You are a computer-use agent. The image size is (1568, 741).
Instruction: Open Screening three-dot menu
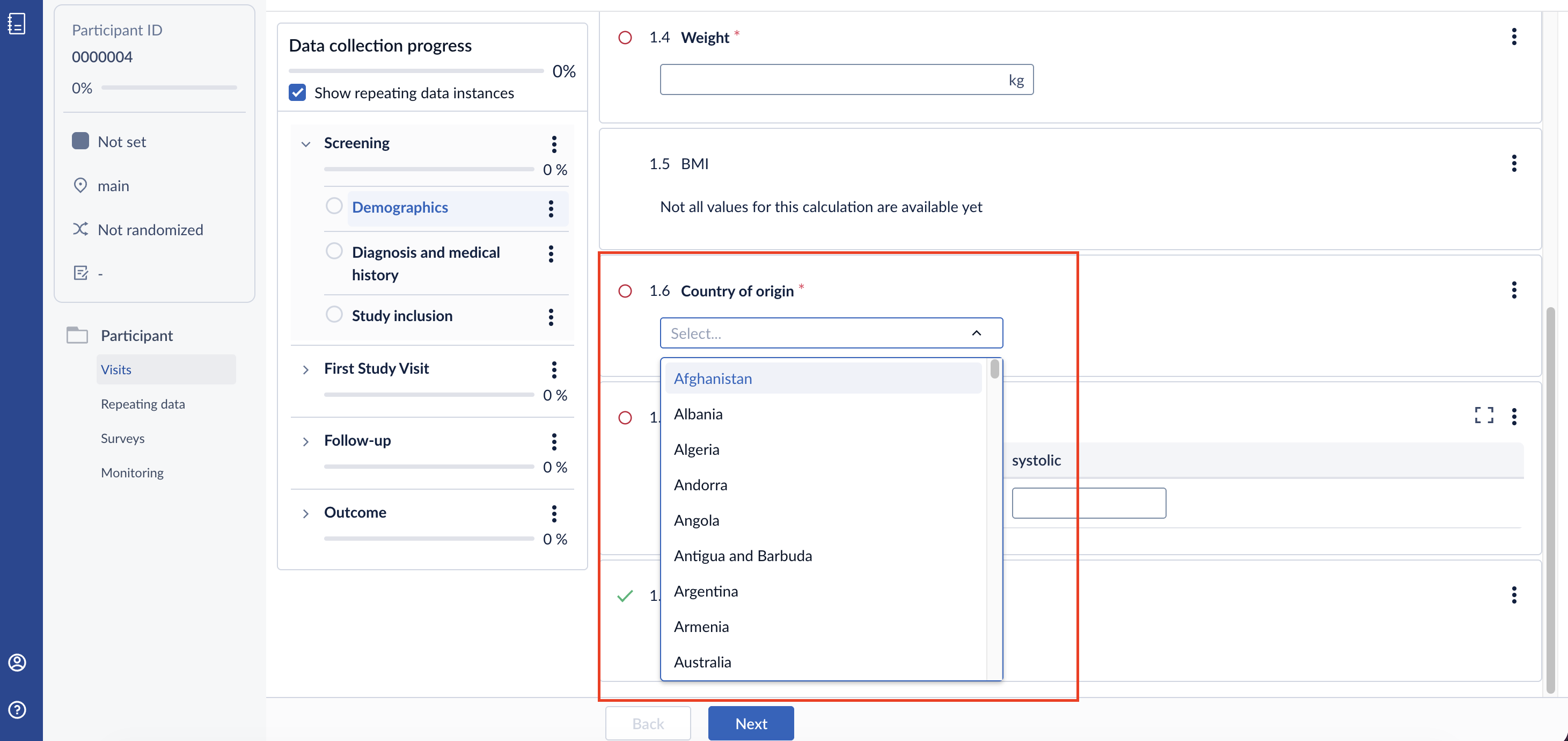[x=554, y=144]
